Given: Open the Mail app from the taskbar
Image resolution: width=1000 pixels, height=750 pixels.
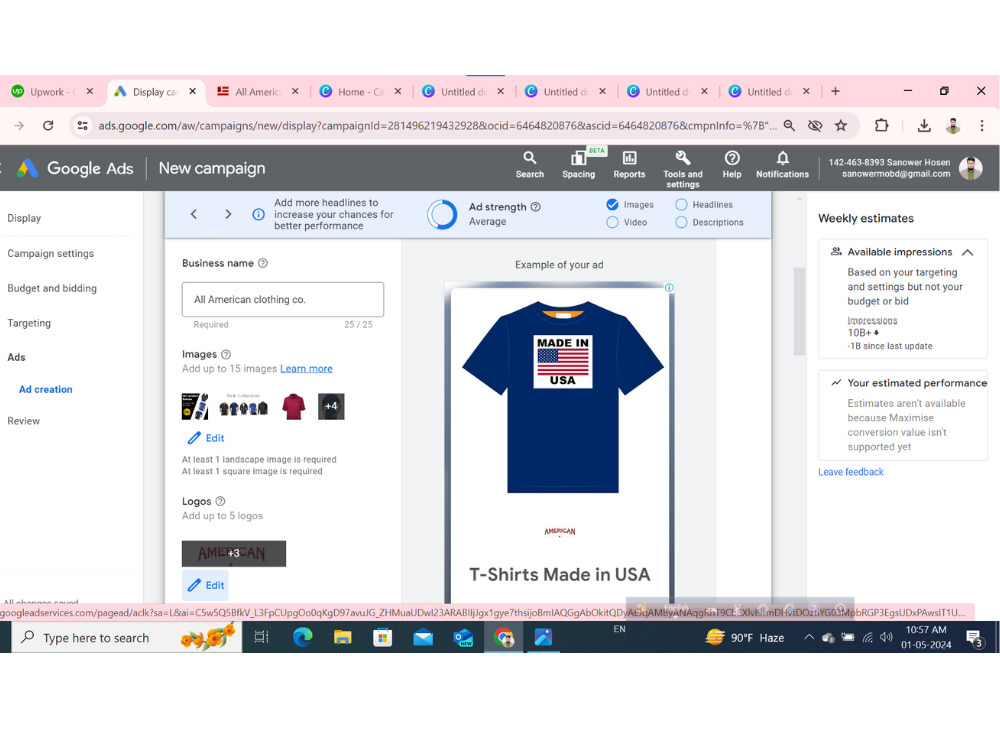Looking at the screenshot, I should pos(423,637).
